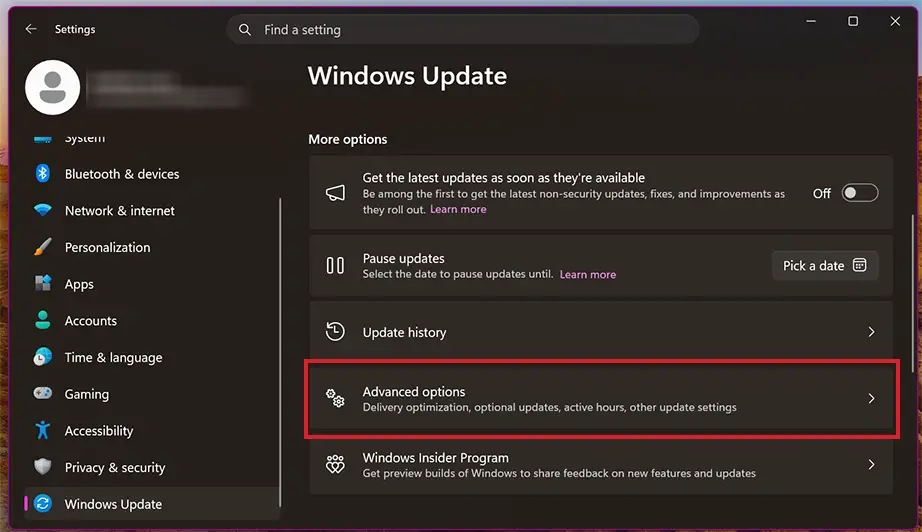Click the Advanced options gears icon
The image size is (922, 532).
[335, 399]
